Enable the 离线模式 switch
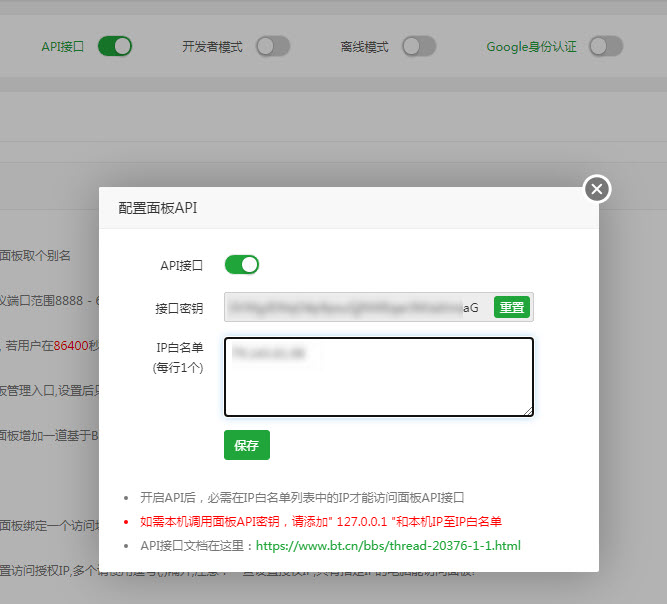This screenshot has width=667, height=604. coord(419,46)
